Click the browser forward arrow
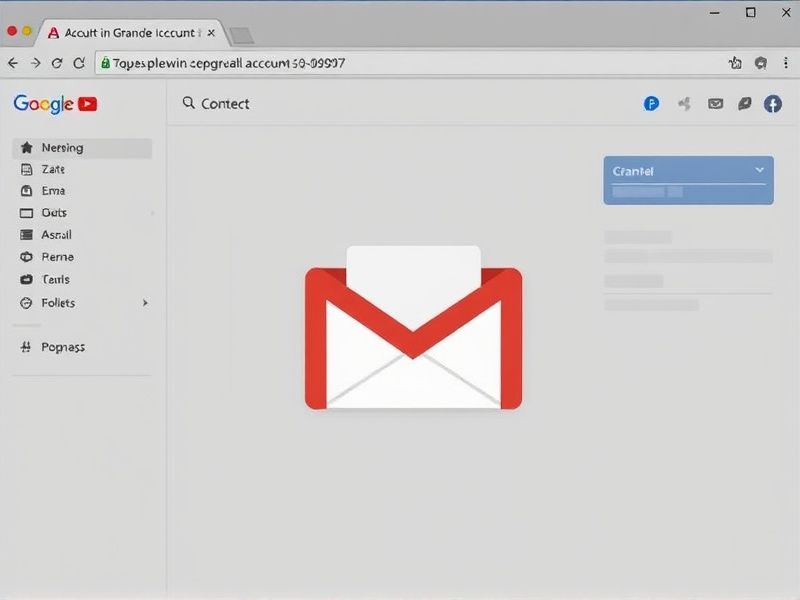This screenshot has height=600, width=800. [35, 63]
